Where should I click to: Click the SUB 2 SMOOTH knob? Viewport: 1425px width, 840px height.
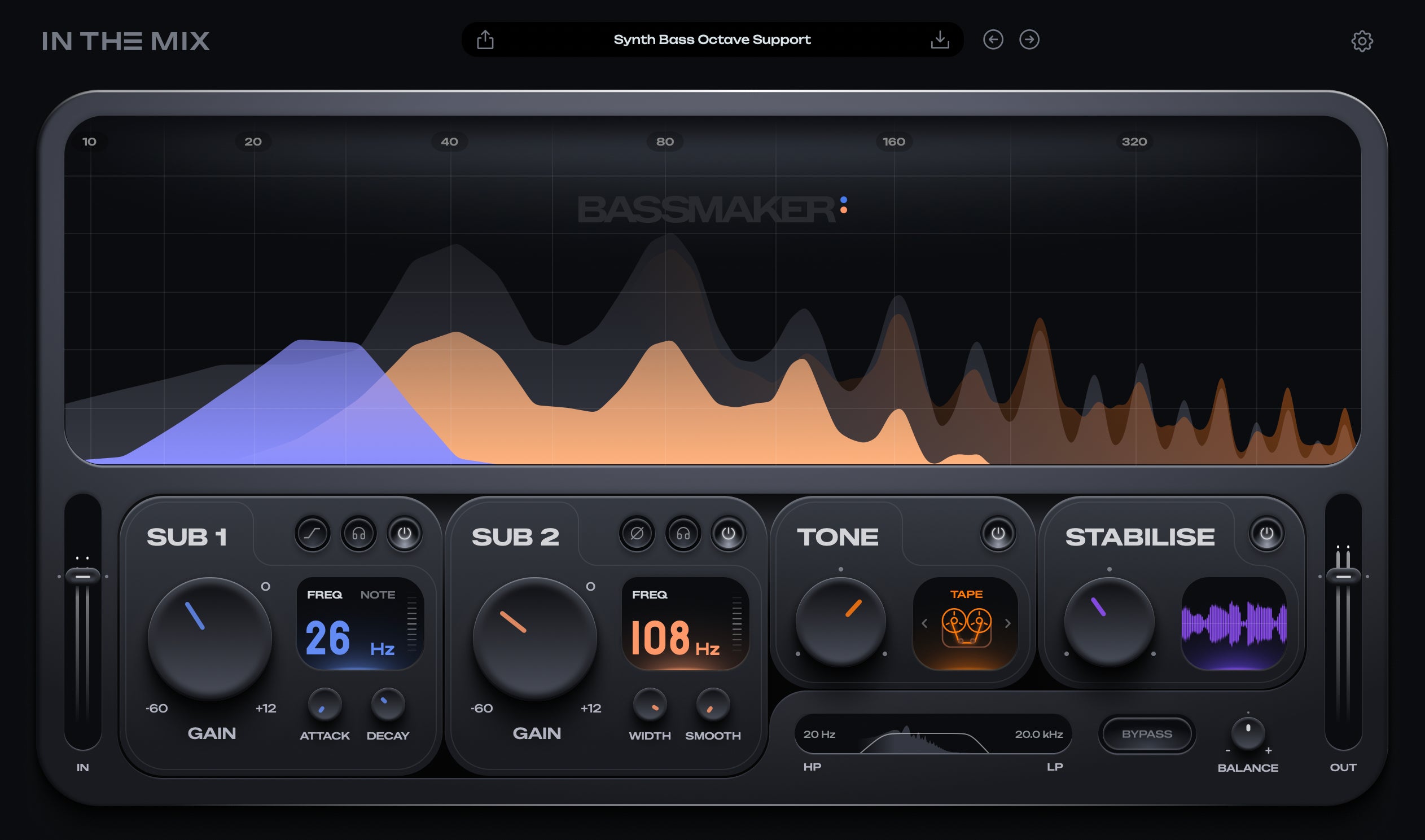tap(713, 705)
